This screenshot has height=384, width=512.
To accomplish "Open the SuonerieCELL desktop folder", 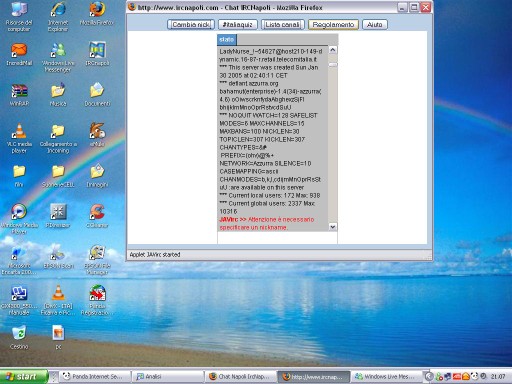I will tap(58, 176).
